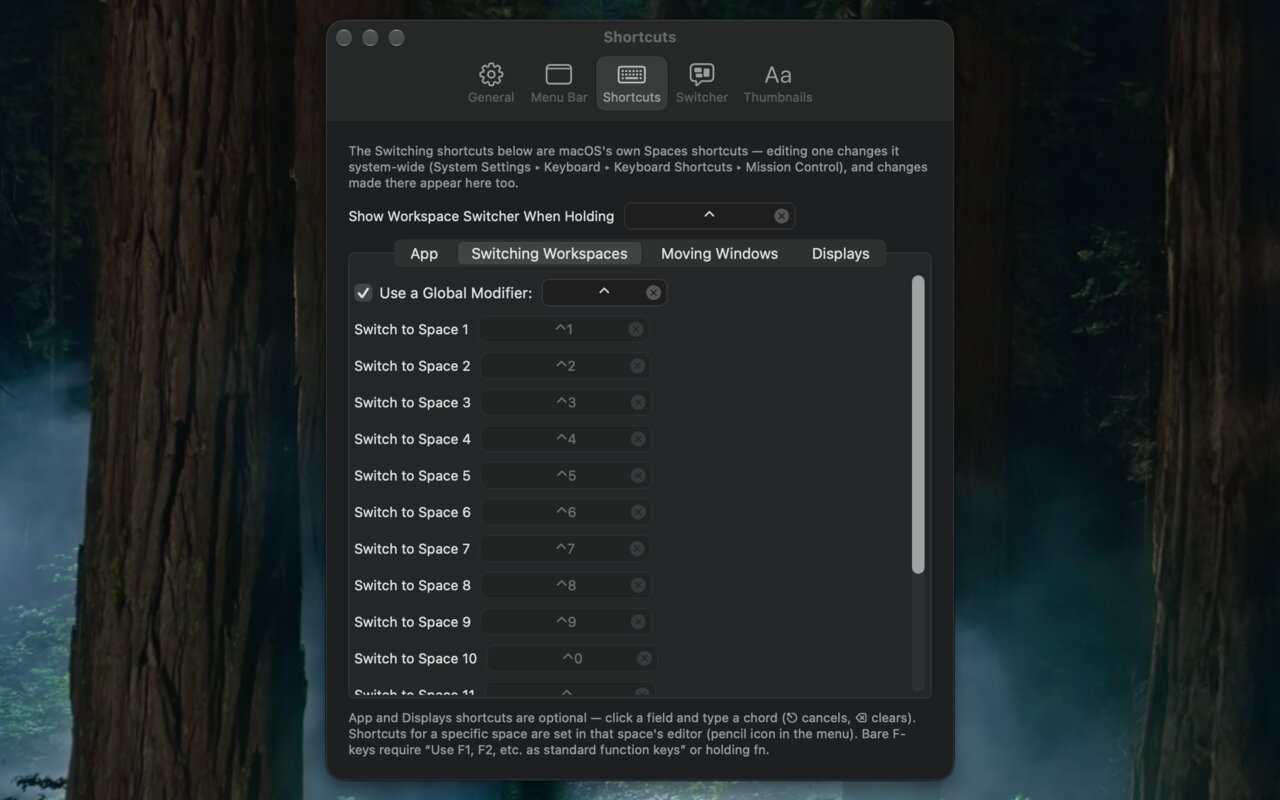Clear the Global Modifier shortcut
The width and height of the screenshot is (1280, 800).
click(654, 292)
